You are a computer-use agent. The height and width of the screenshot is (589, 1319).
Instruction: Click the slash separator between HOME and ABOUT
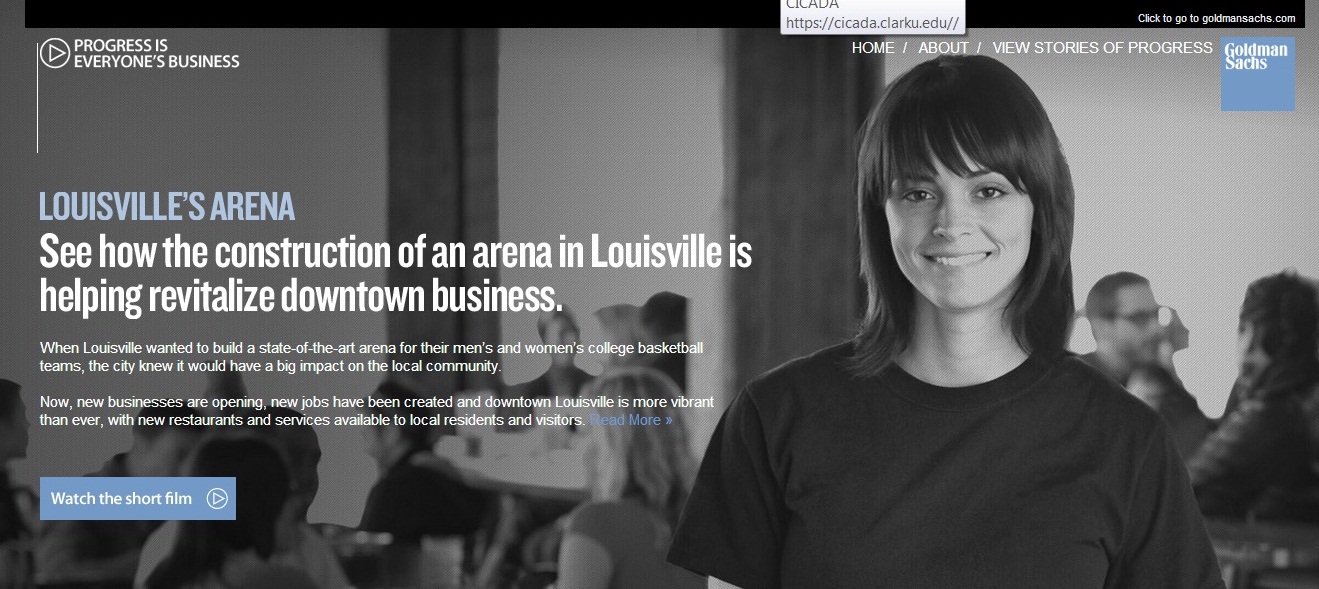tap(905, 48)
